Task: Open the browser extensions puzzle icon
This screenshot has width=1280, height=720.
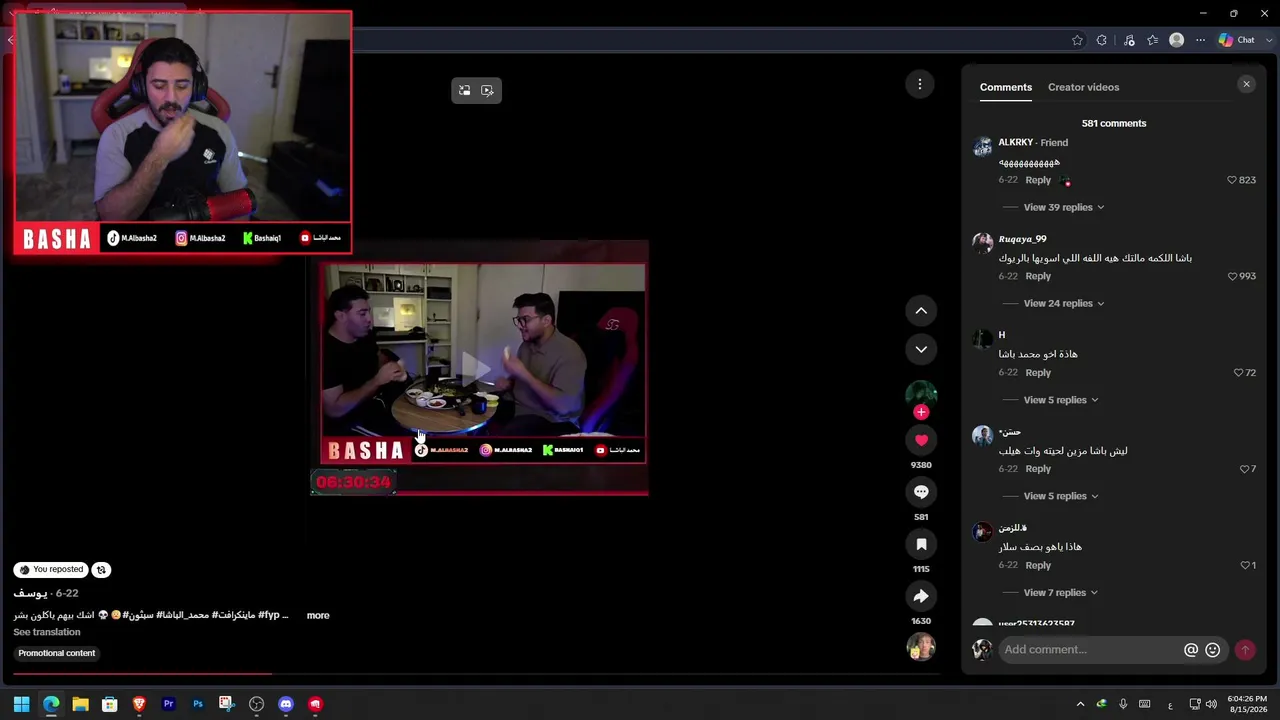Action: click(x=1102, y=40)
